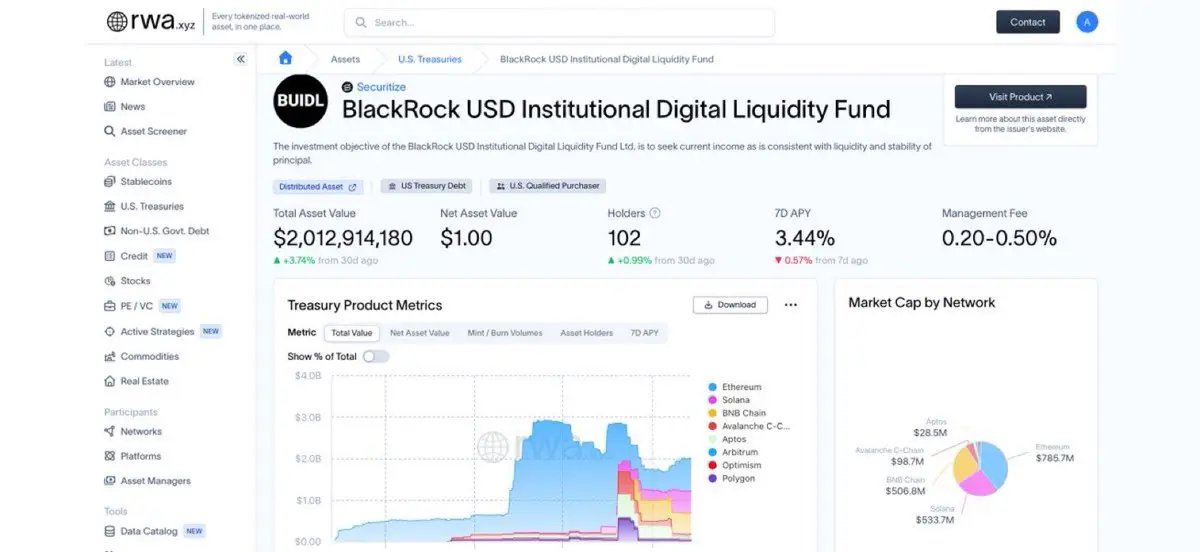The image size is (1200, 552).
Task: Click the $28.5M Aptos pie label
Action: 930,432
